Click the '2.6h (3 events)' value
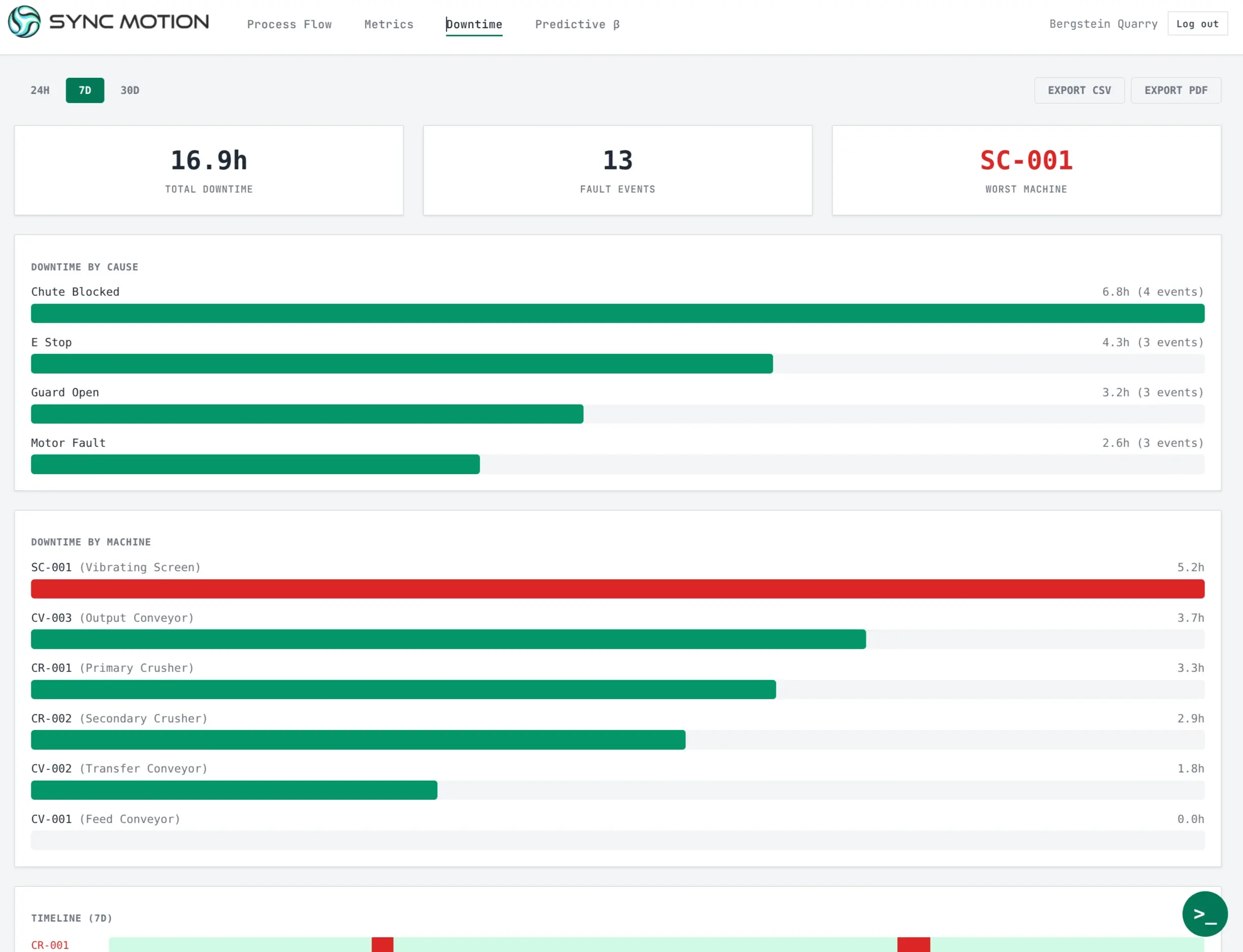1243x952 pixels. (1153, 442)
